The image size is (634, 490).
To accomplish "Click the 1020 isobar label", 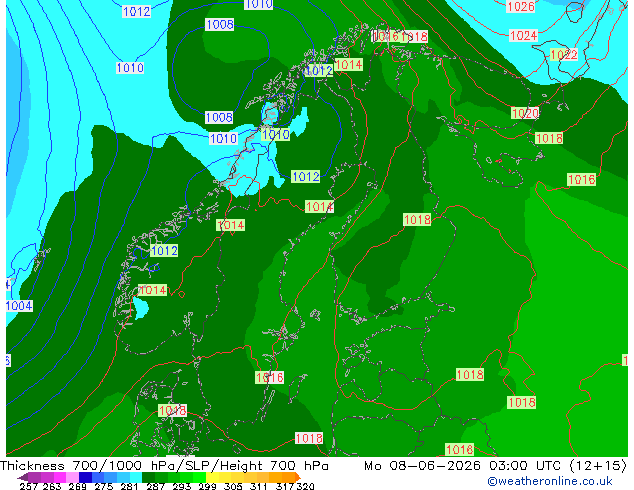I will click(x=525, y=113).
